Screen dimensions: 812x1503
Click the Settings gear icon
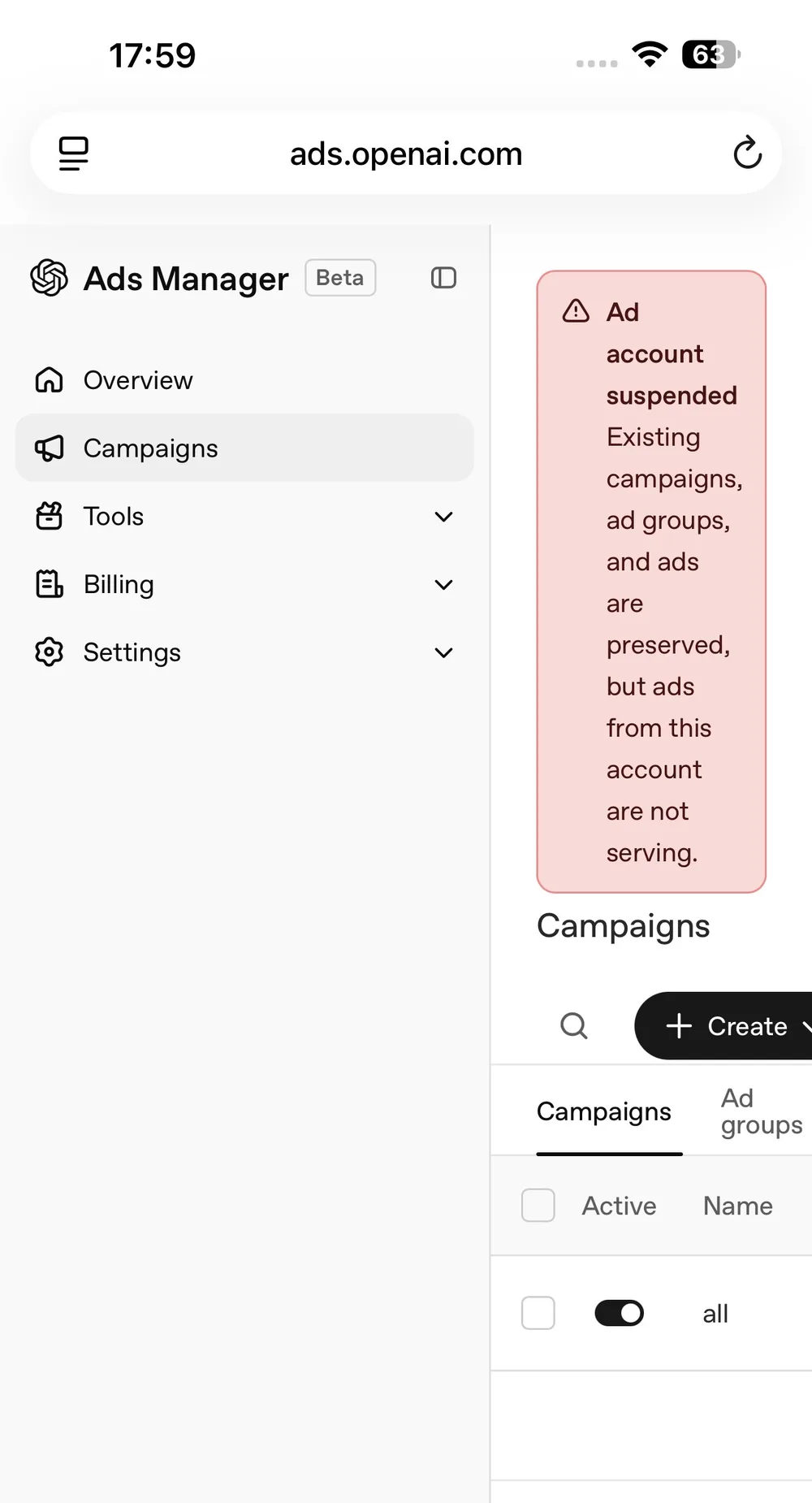(x=49, y=652)
